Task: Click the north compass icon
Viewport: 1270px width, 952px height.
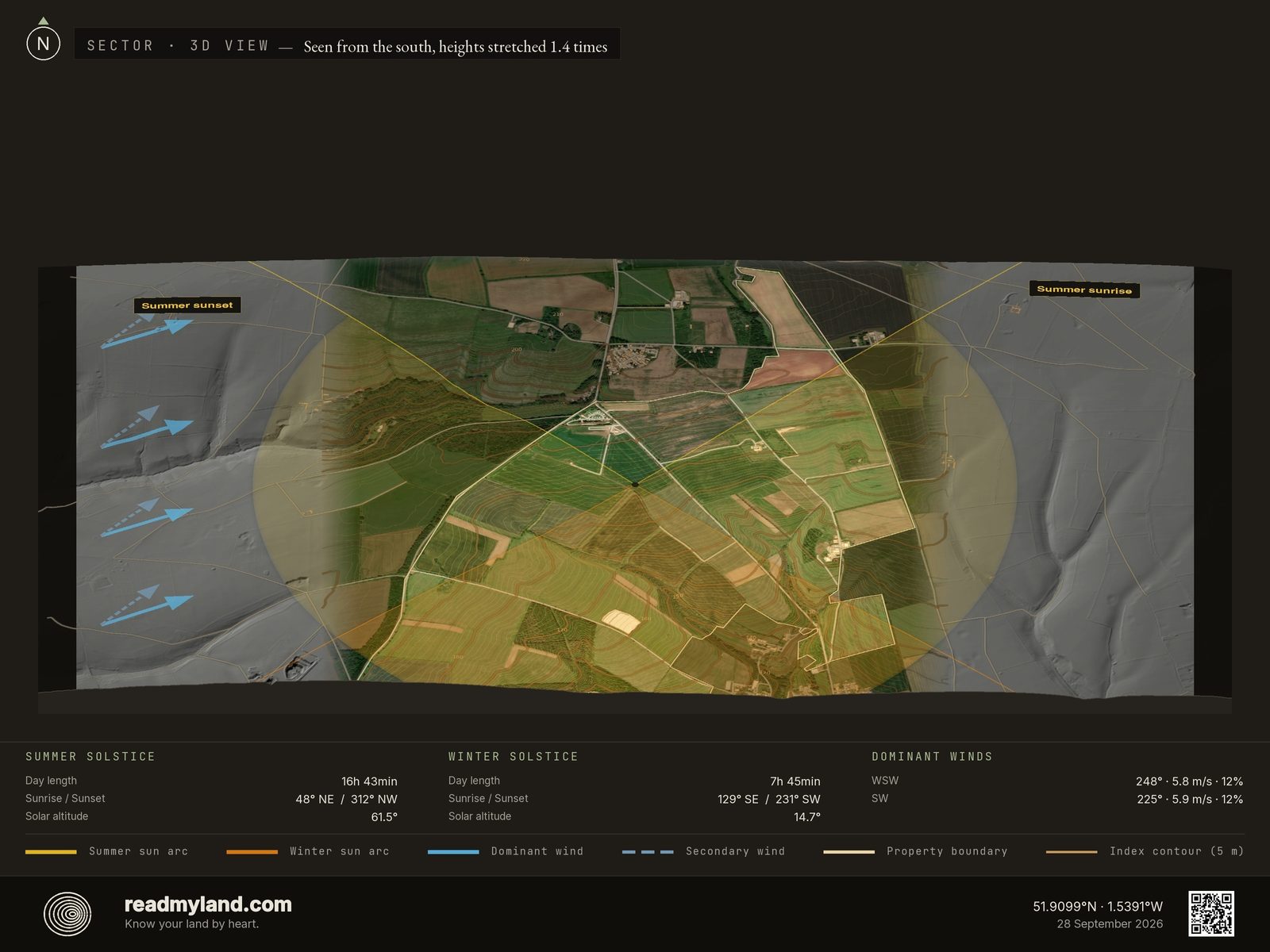Action: (43, 41)
